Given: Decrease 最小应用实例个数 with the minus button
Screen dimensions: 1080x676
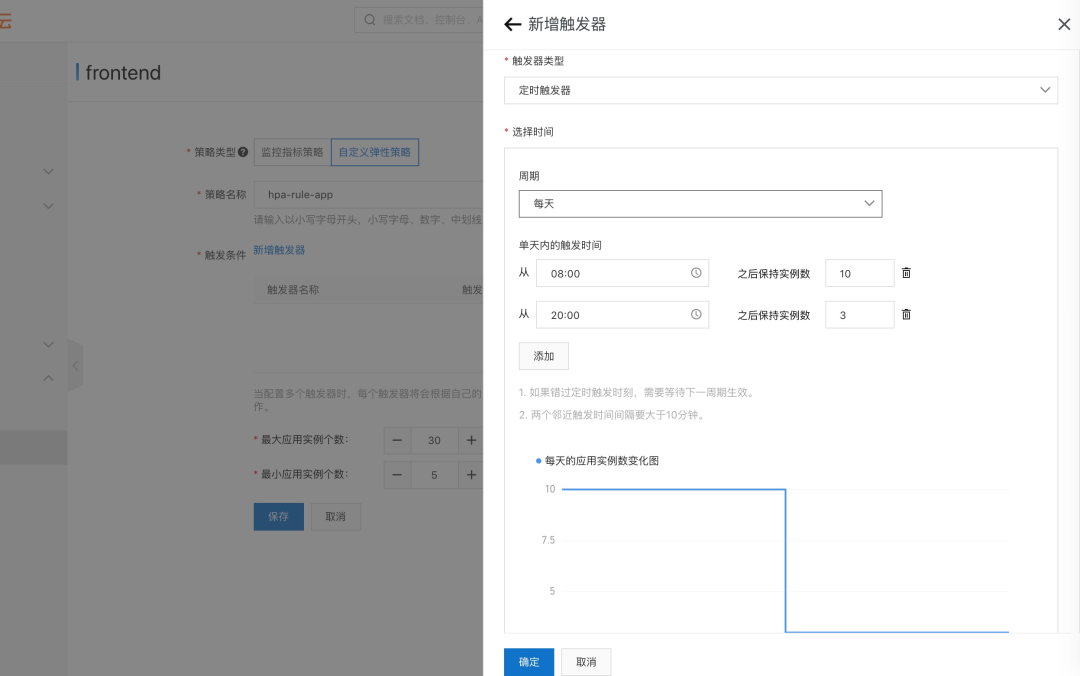Looking at the screenshot, I should coord(397,475).
